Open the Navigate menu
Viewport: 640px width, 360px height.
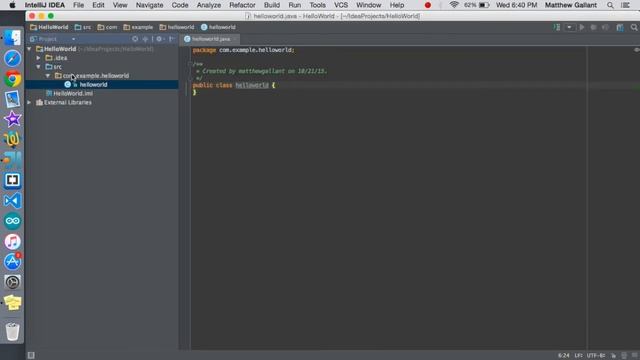coord(149,5)
